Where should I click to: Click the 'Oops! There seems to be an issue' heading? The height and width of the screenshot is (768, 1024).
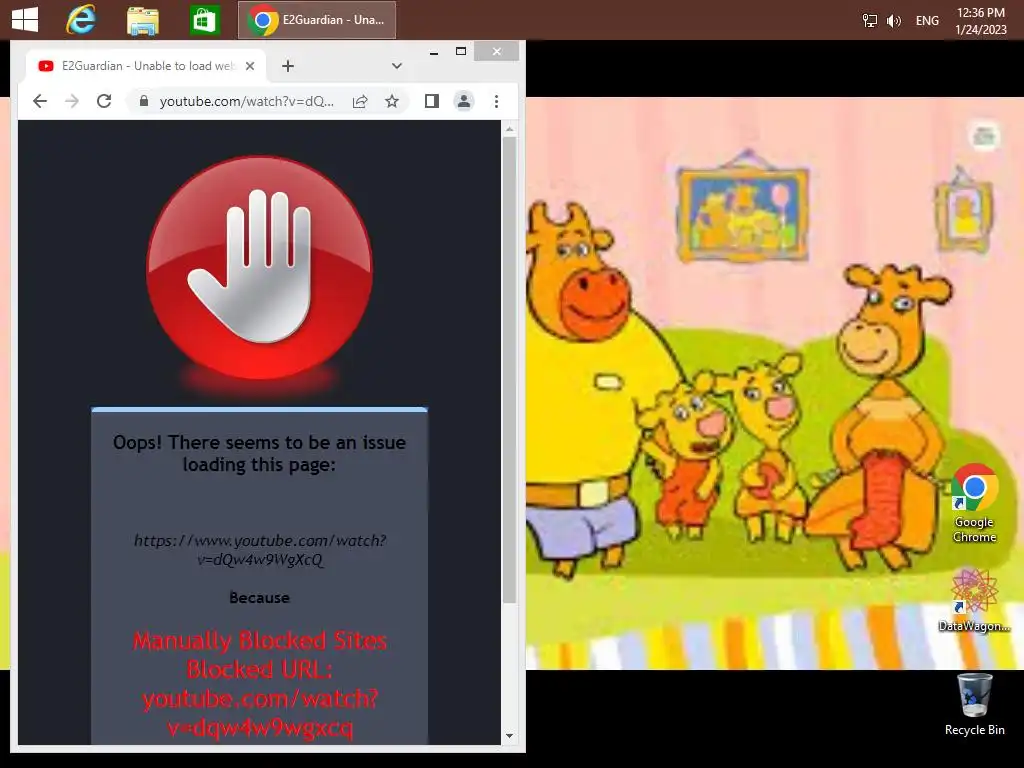click(259, 453)
